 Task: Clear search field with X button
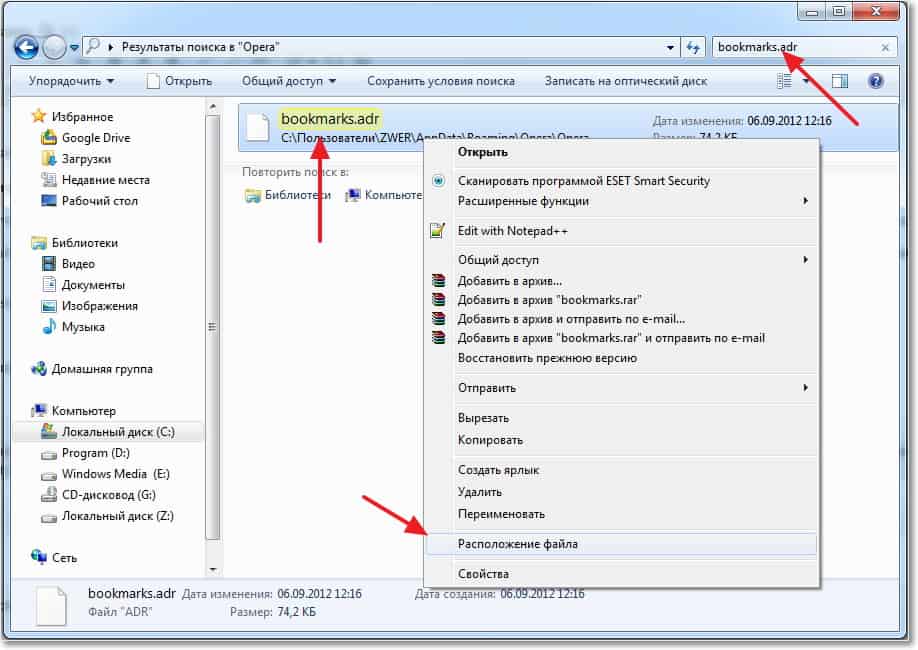(885, 47)
